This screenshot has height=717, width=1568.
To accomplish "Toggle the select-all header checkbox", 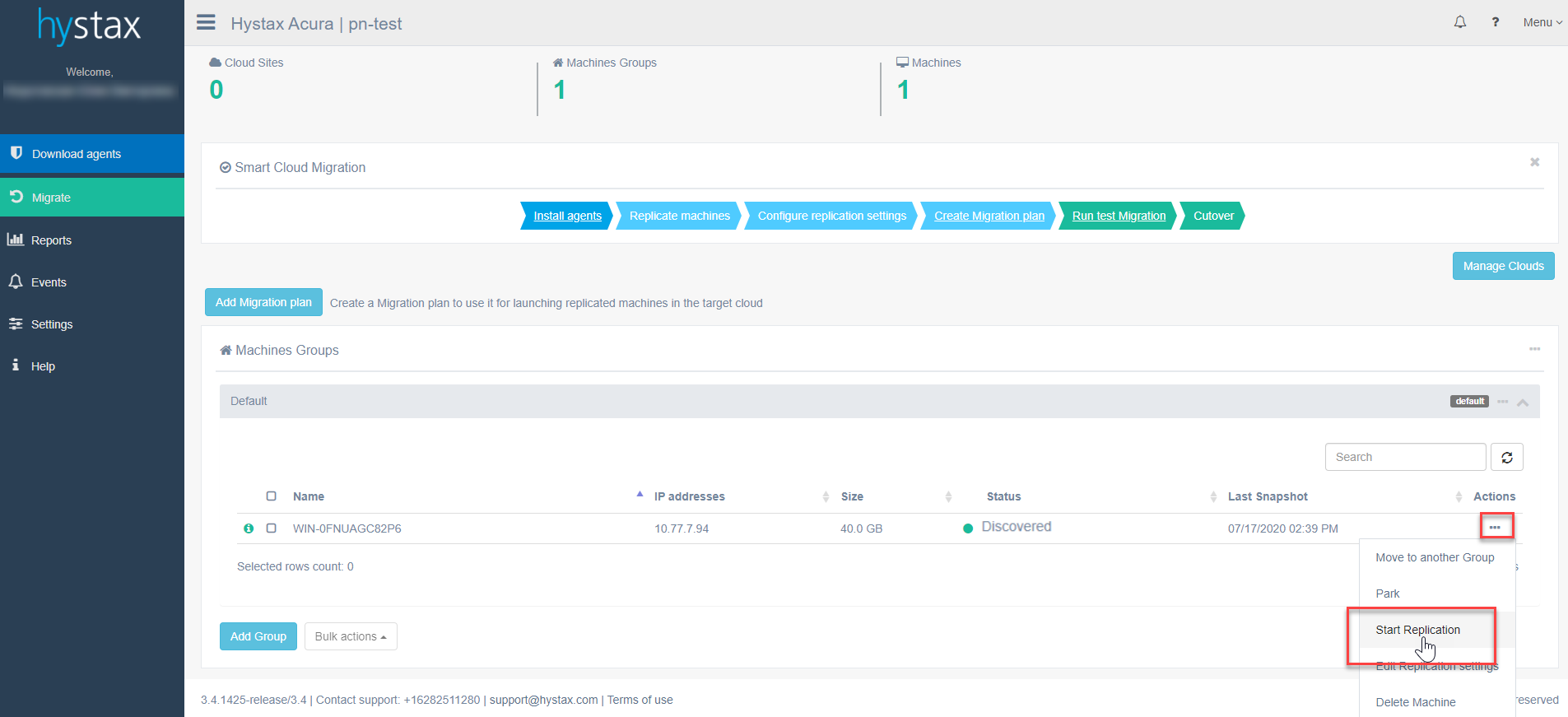I will (271, 496).
